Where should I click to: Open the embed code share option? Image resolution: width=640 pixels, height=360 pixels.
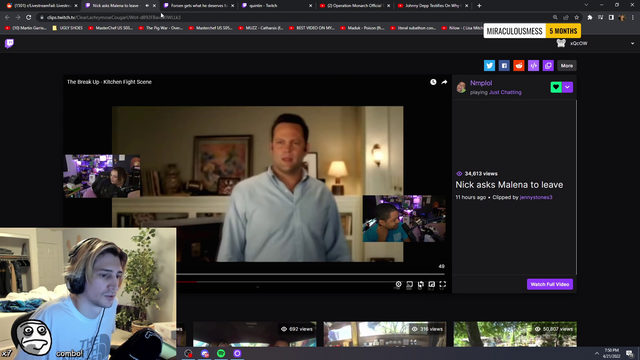pos(533,65)
